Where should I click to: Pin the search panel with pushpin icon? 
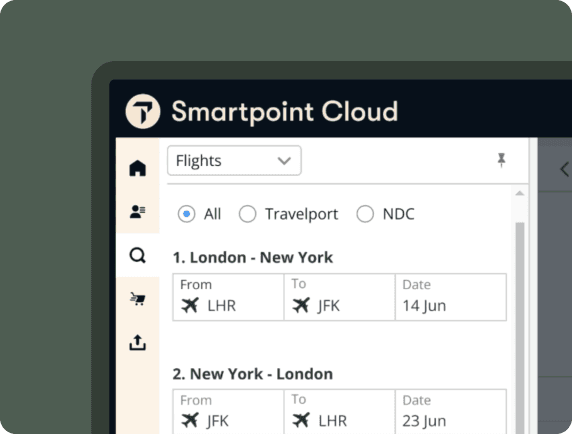tap(502, 160)
